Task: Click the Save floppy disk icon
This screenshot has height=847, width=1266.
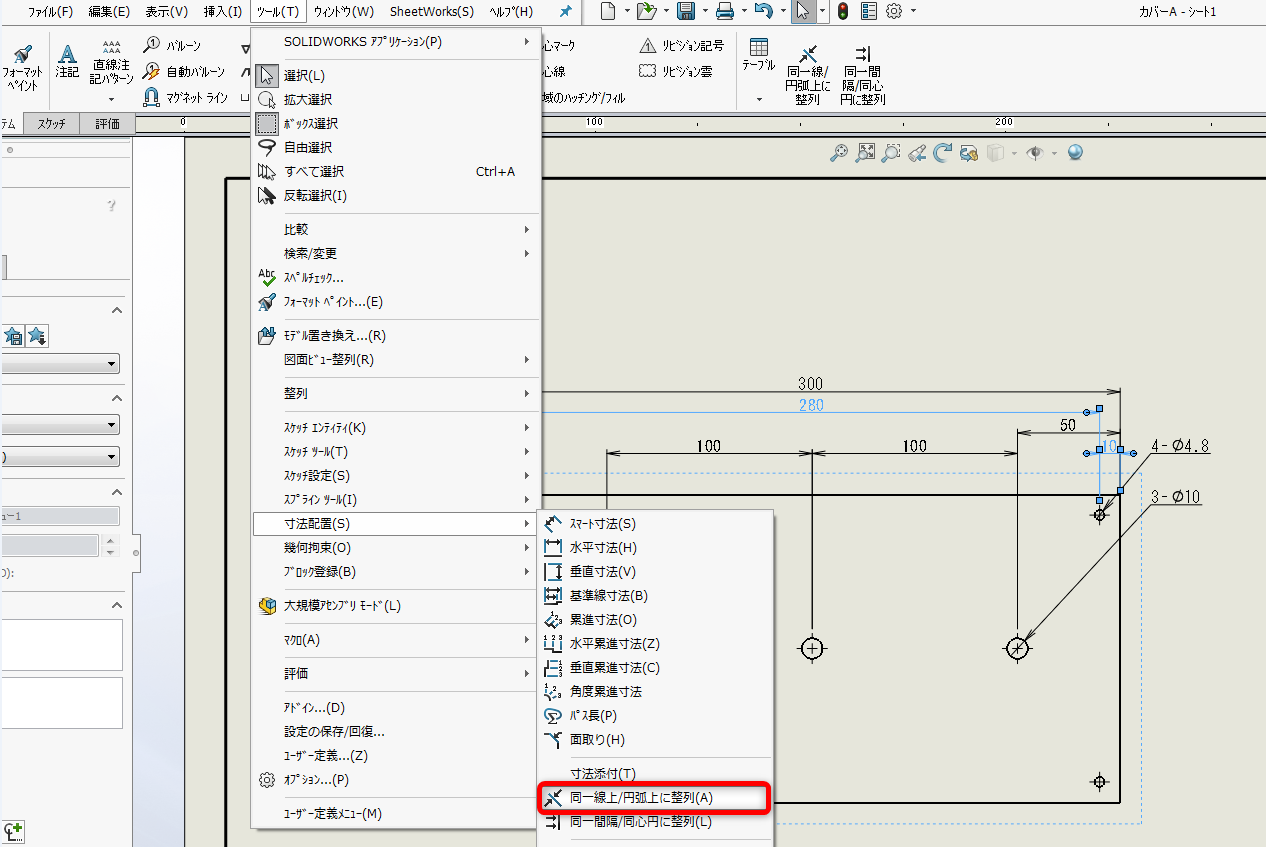Action: click(x=686, y=11)
